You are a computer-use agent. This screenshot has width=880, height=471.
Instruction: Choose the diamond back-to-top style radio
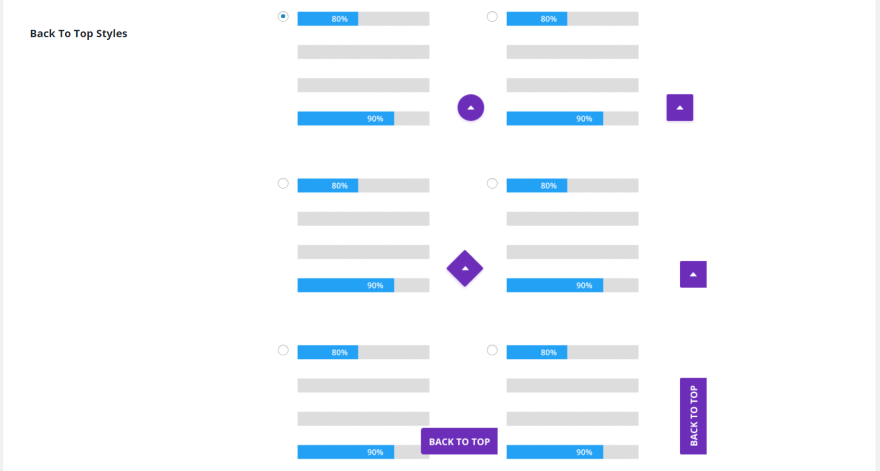pos(284,184)
